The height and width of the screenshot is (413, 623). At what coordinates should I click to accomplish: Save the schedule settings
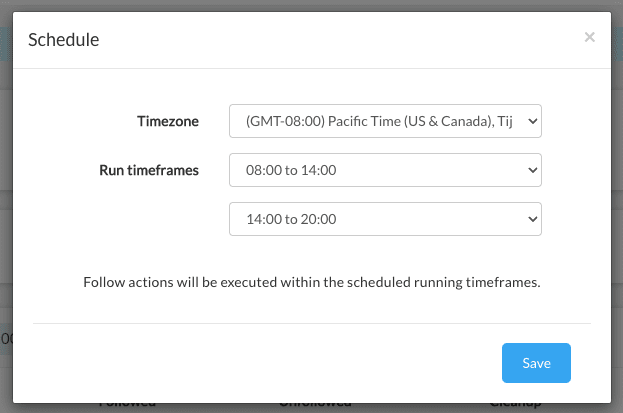coord(536,363)
